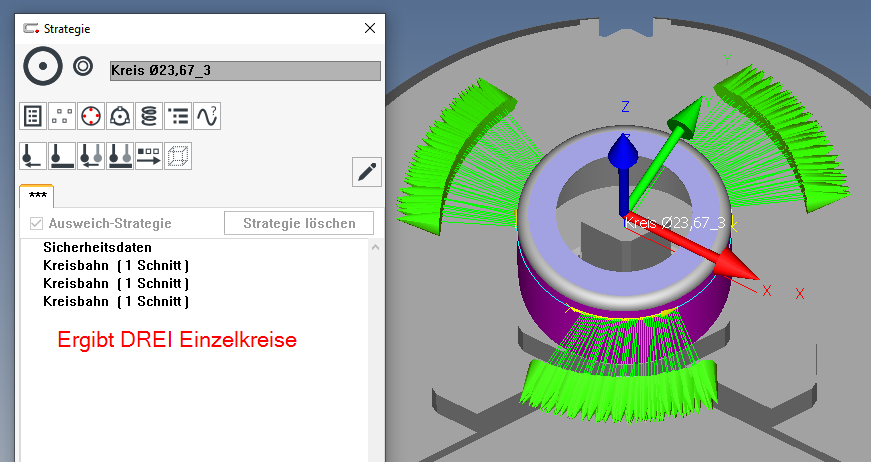This screenshot has width=871, height=462.
Task: Click the squares sequence arrow icon
Action: point(149,156)
